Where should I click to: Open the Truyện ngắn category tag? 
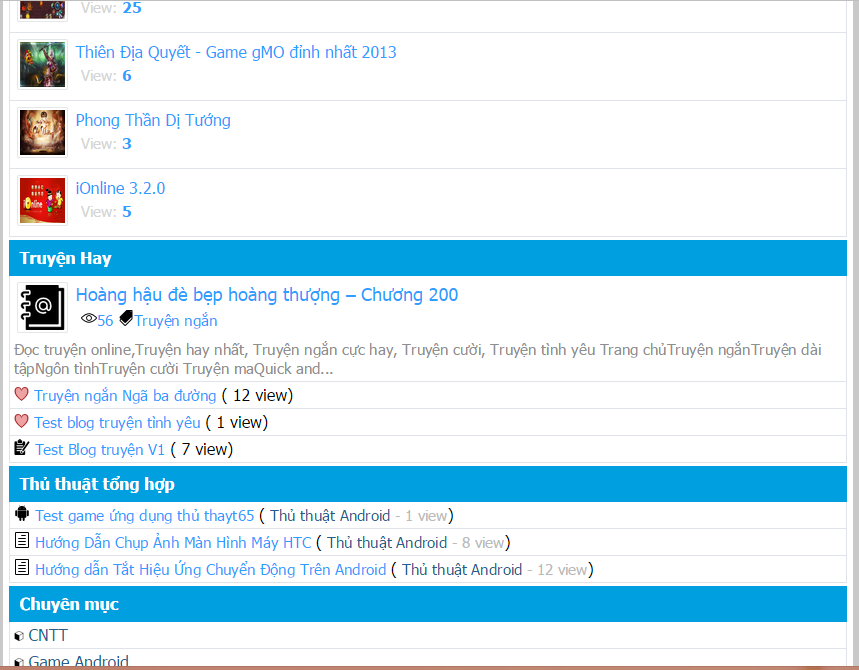point(176,320)
